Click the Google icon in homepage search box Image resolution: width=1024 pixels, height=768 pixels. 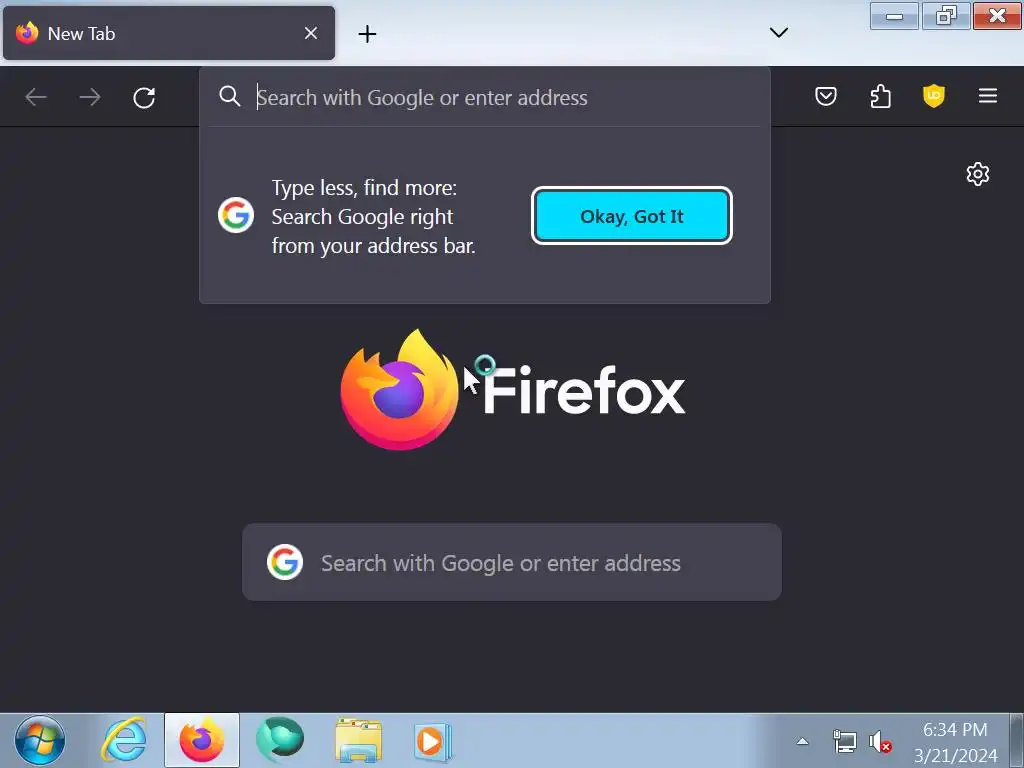click(285, 562)
